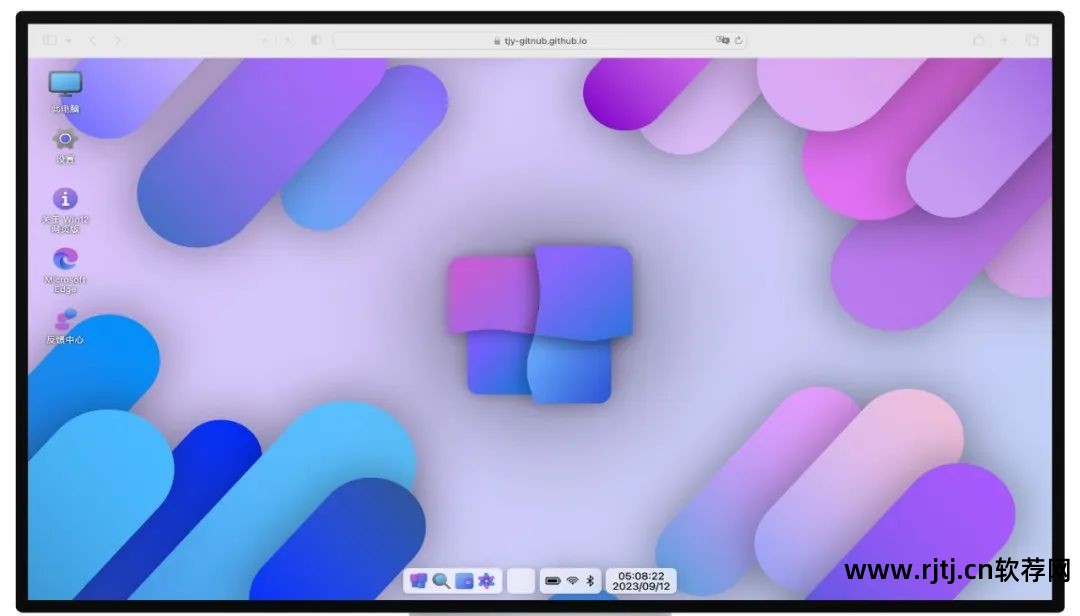The image size is (1080, 616).
Task: Go back with the browser back arrow
Action: (92, 41)
